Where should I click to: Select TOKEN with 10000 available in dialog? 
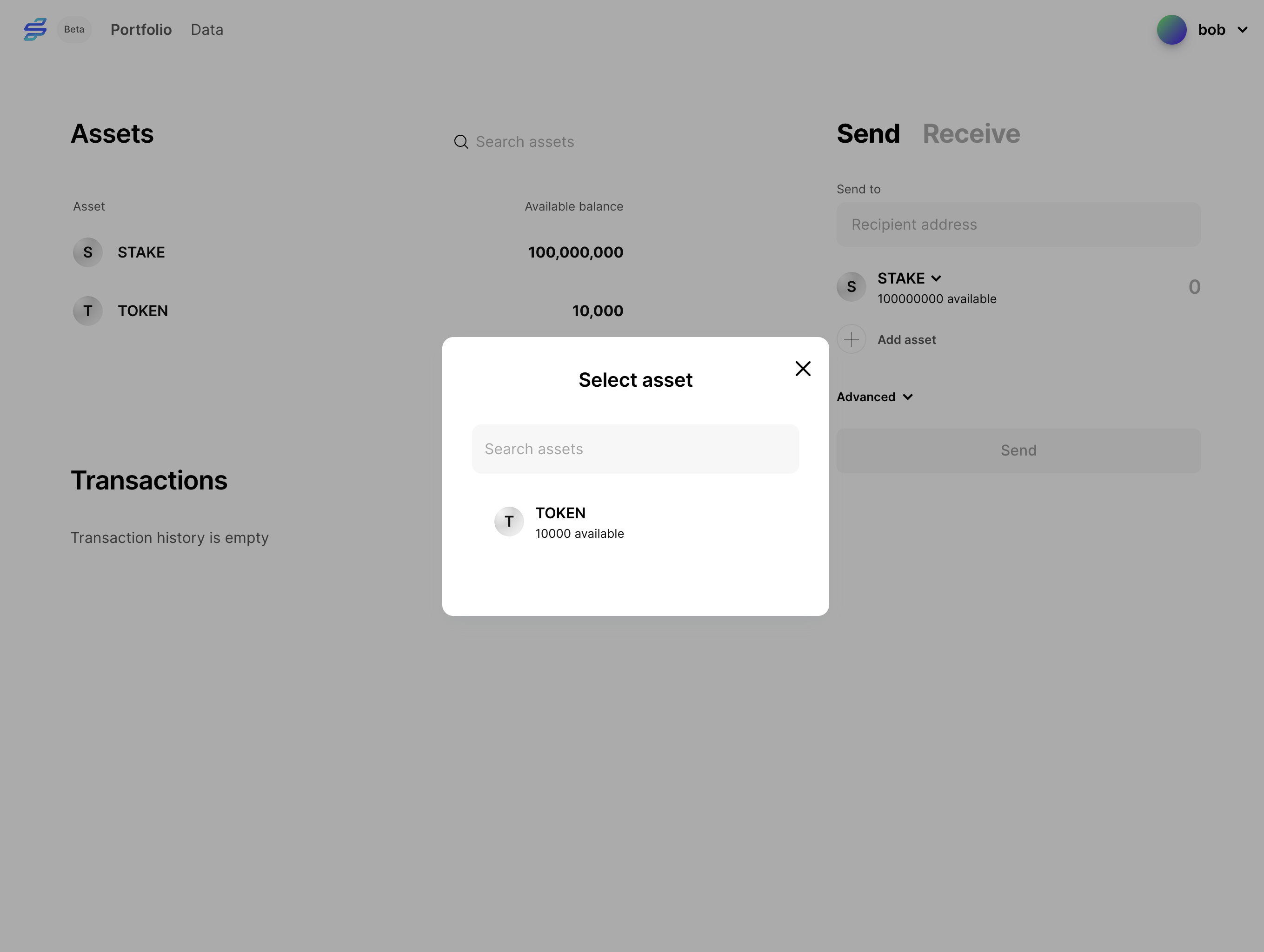[x=579, y=522]
